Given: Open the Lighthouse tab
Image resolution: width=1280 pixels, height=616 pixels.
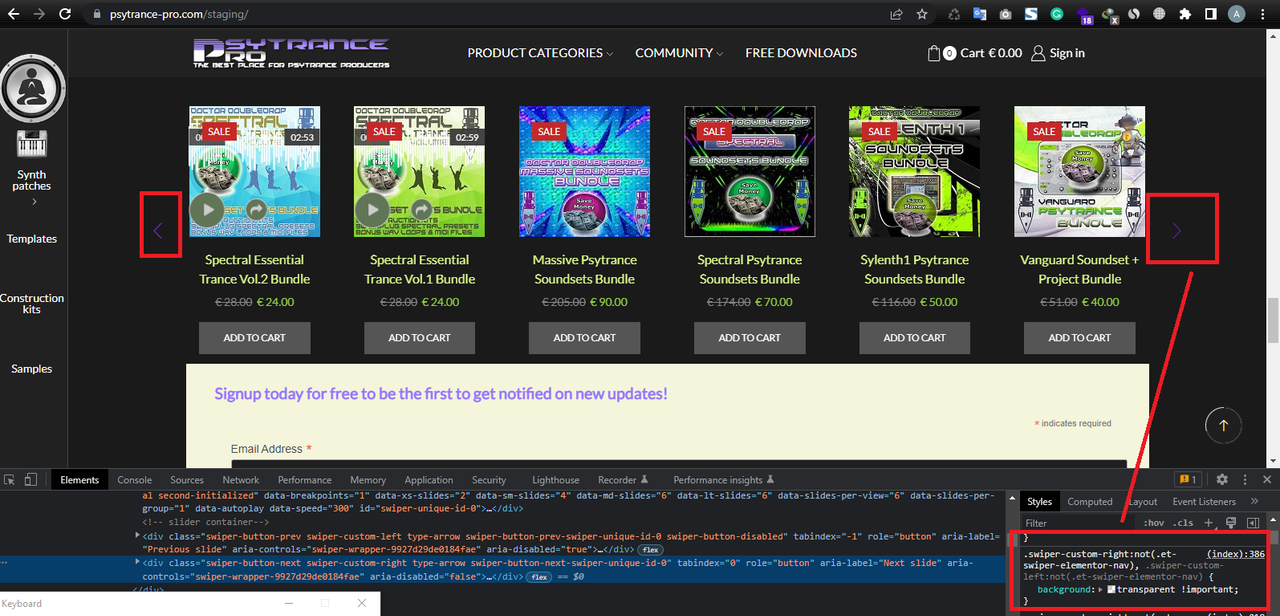Looking at the screenshot, I should click(555, 480).
